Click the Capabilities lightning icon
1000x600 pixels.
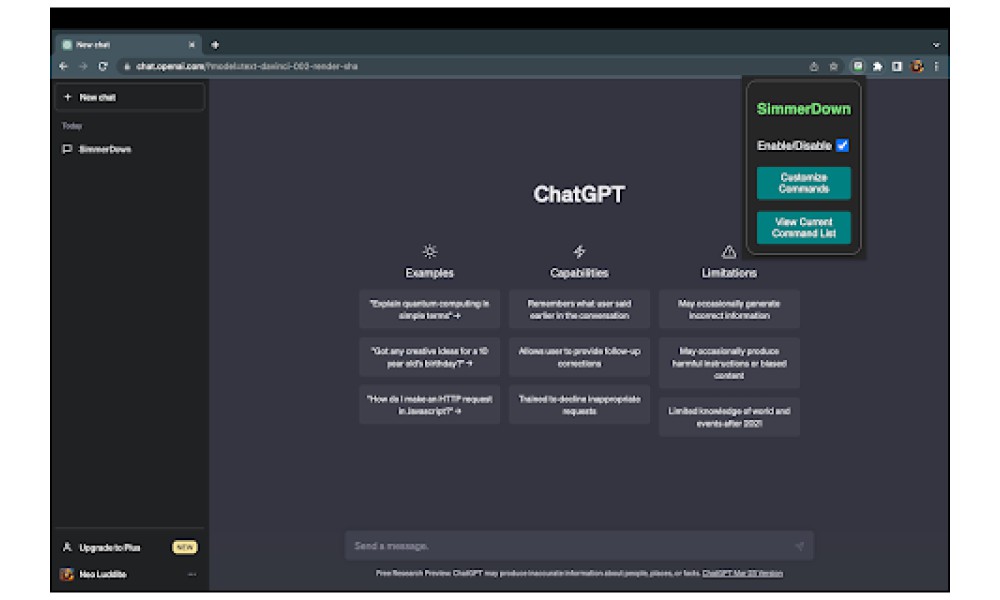tap(579, 251)
